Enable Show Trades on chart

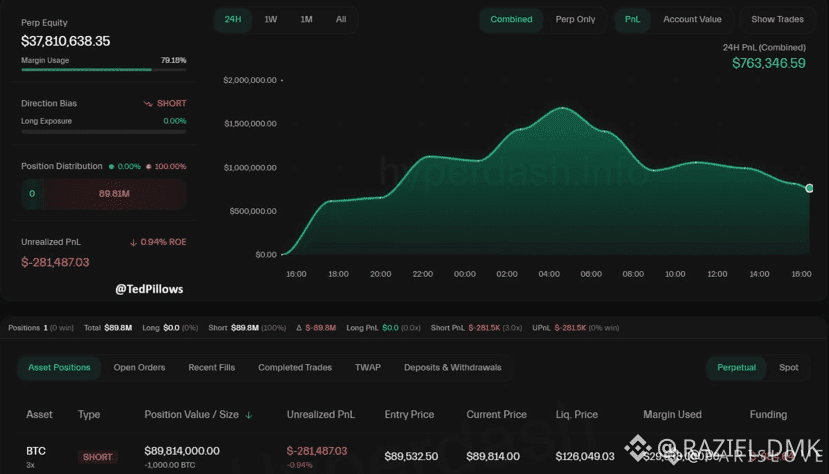pyautogui.click(x=777, y=20)
